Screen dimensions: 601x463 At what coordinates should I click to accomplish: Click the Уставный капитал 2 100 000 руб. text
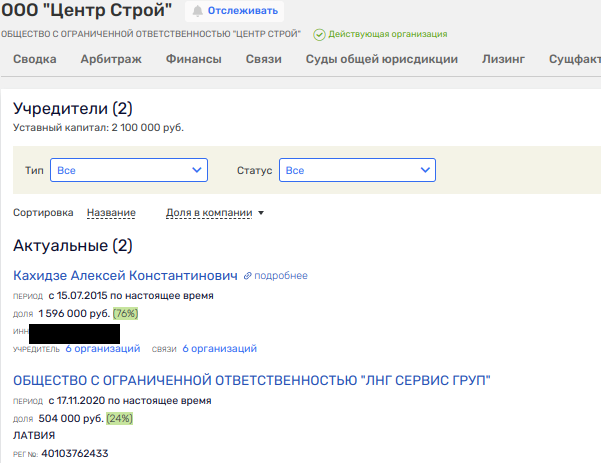99,128
